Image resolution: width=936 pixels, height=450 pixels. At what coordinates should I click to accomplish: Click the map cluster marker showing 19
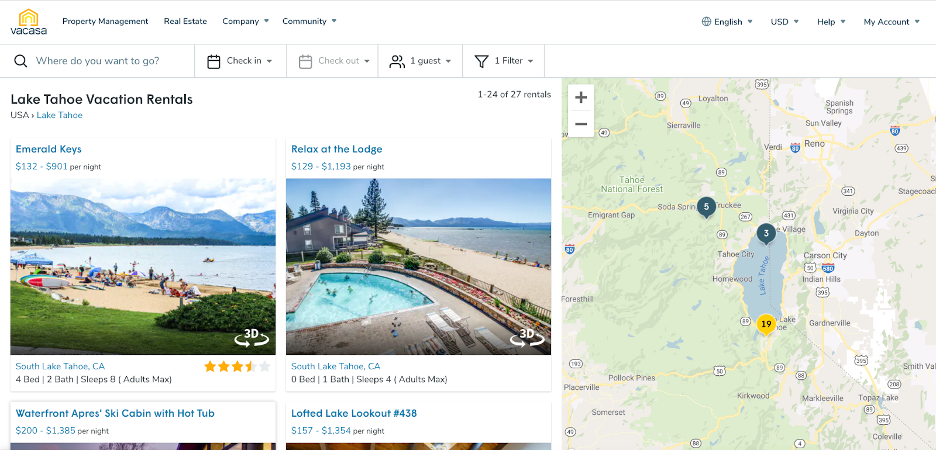point(766,324)
